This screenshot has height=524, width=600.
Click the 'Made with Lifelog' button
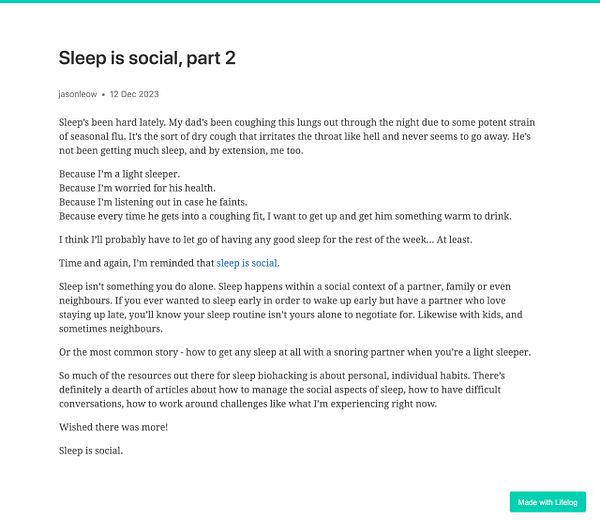[x=548, y=502]
